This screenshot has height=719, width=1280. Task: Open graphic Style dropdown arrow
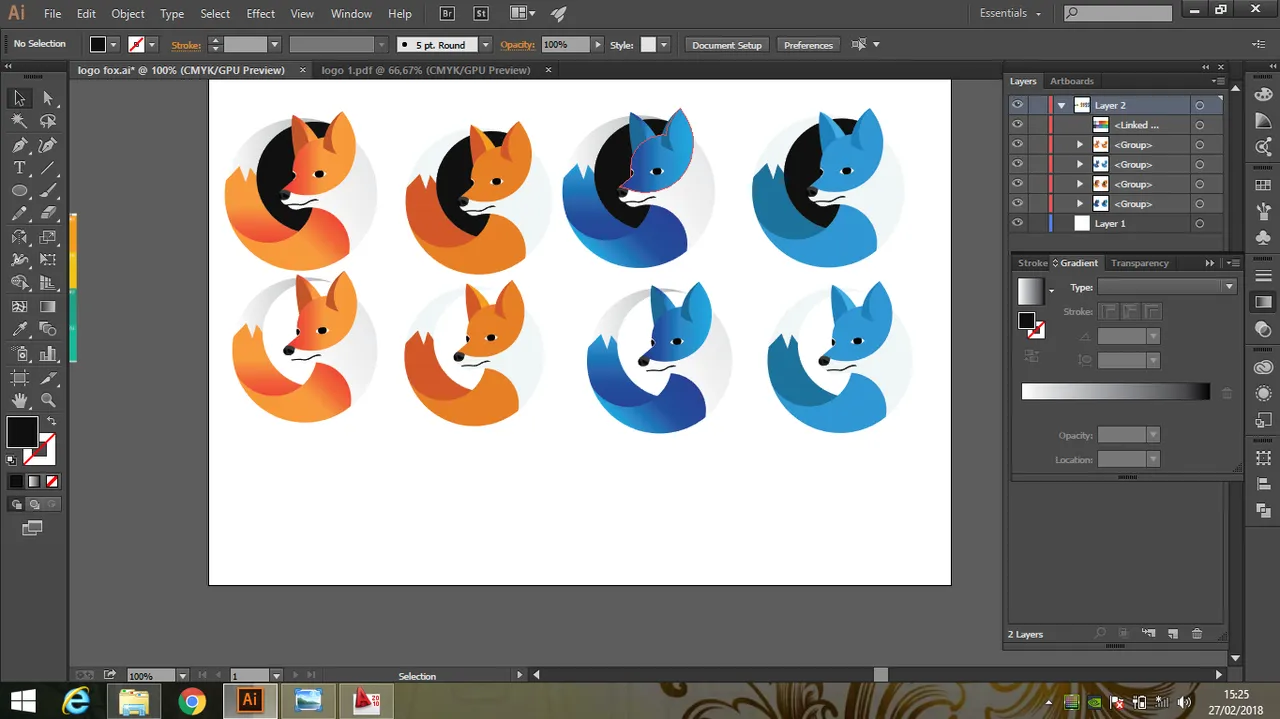[x=663, y=45]
